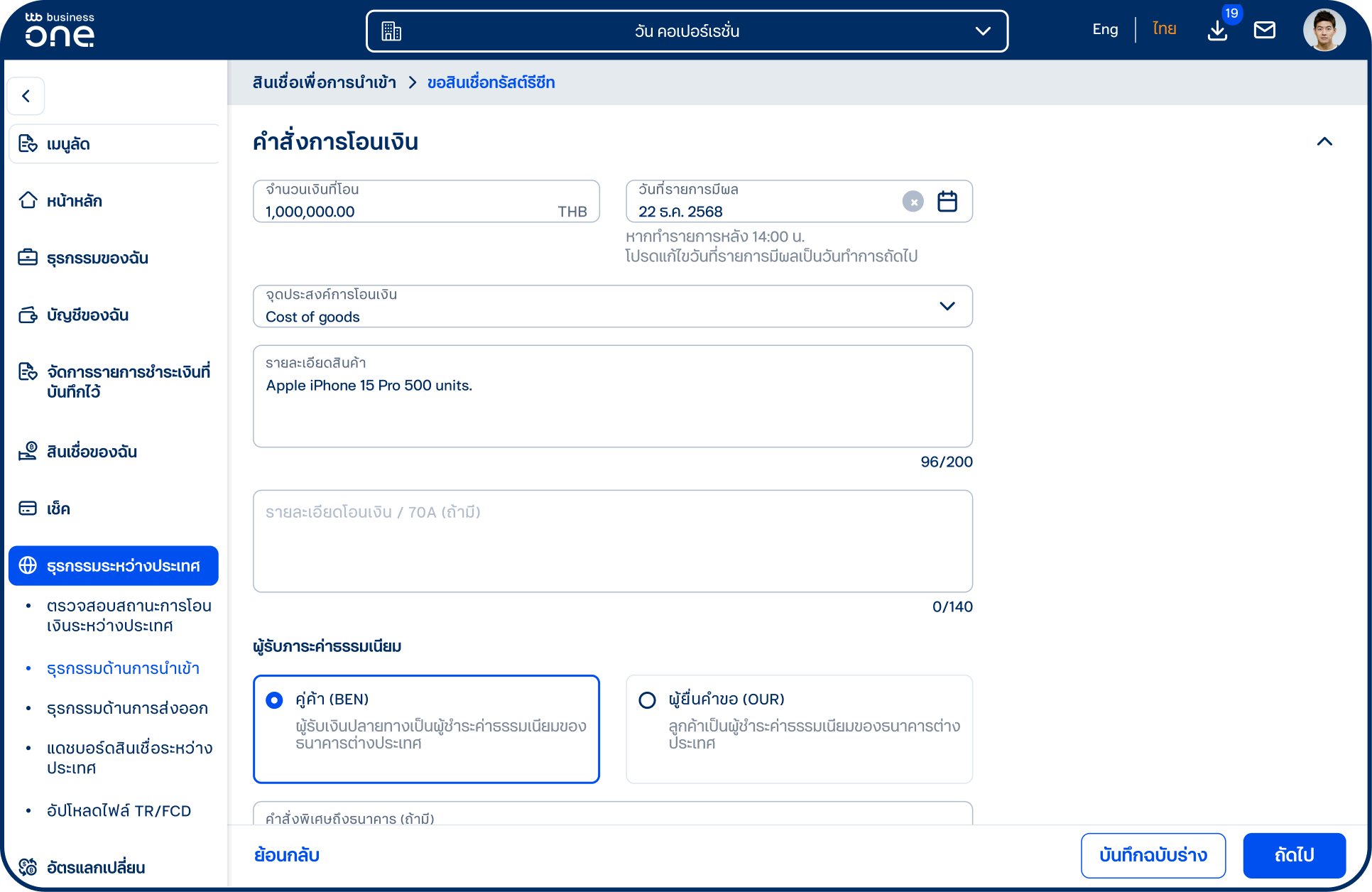Click the รายละเอียดโอนเงิน / 70A text field
Viewport: 1372px width, 892px height.
click(613, 541)
